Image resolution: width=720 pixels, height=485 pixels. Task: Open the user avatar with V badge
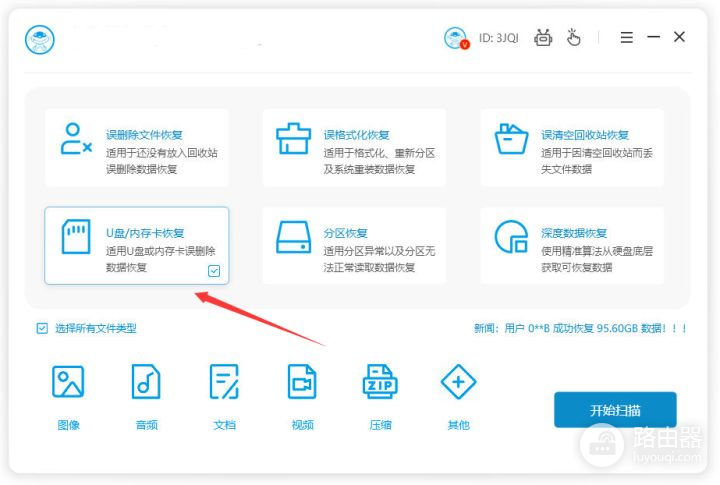coord(456,38)
